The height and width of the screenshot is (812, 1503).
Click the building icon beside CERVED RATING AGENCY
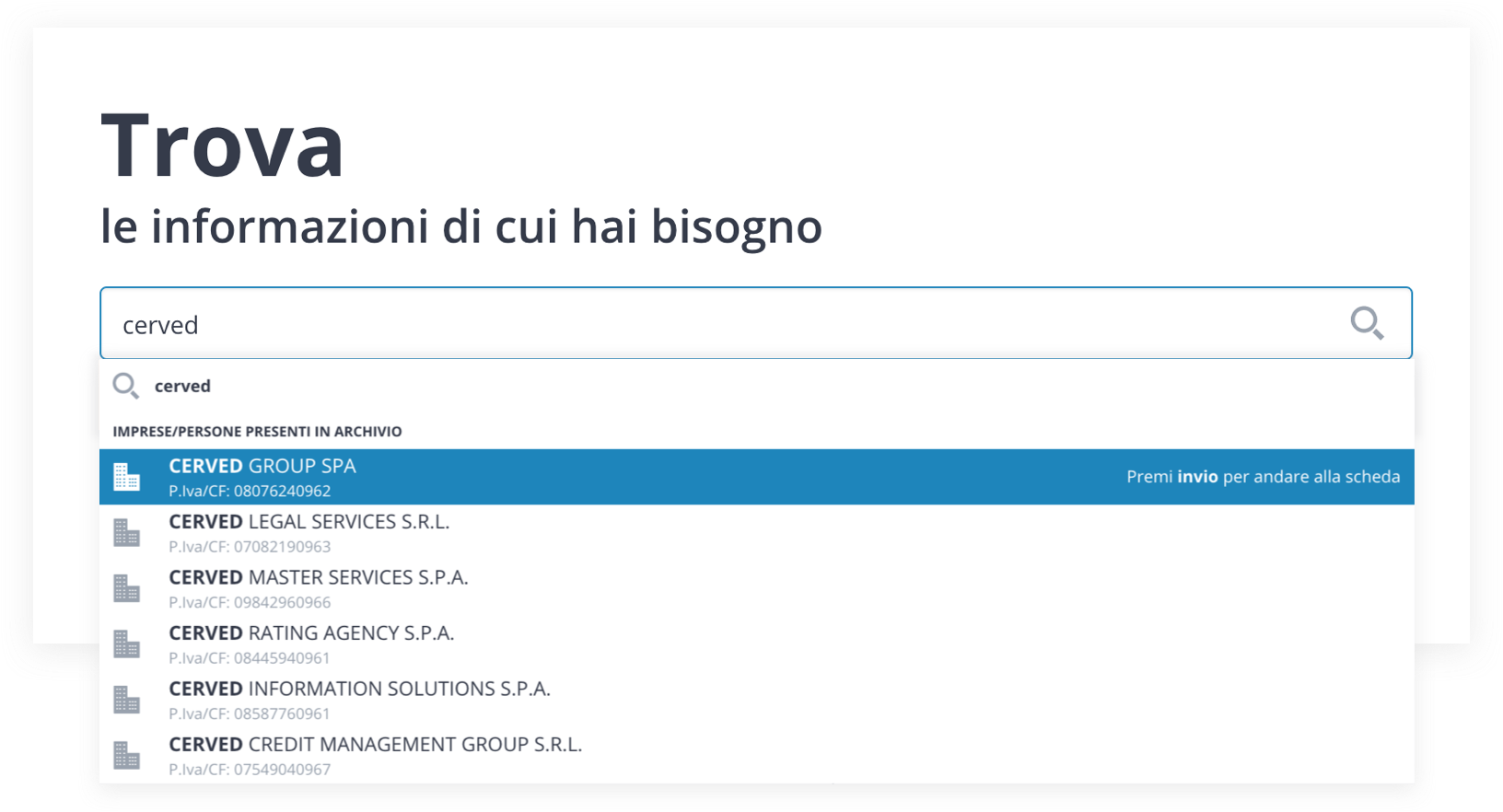coord(127,644)
